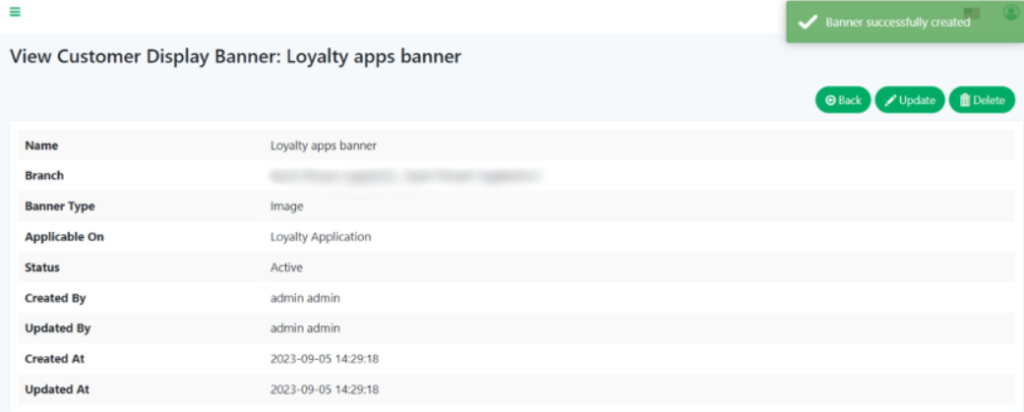
Task: Go back using the Back button
Action: 843,100
